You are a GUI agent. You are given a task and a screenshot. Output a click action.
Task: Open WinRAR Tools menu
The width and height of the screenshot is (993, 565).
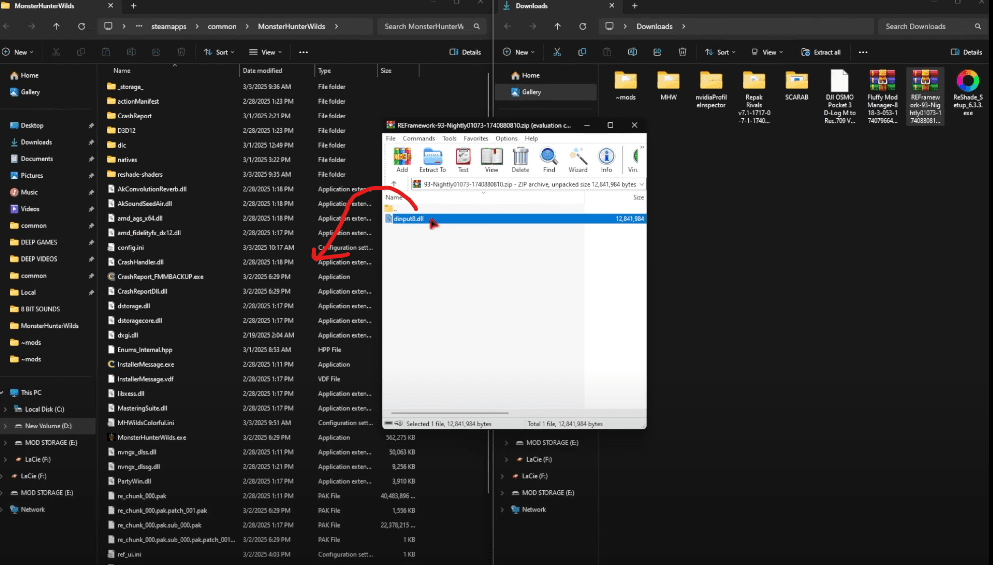pos(450,138)
